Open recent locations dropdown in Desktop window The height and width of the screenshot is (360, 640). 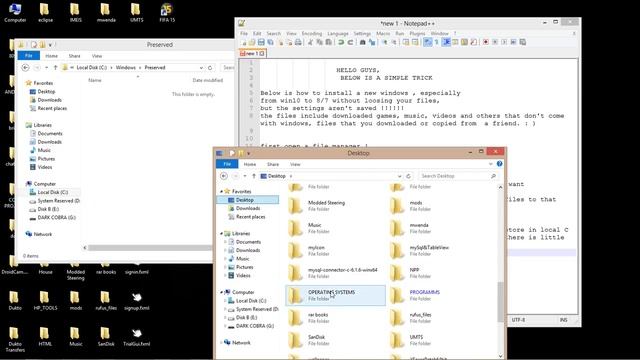click(x=245, y=176)
